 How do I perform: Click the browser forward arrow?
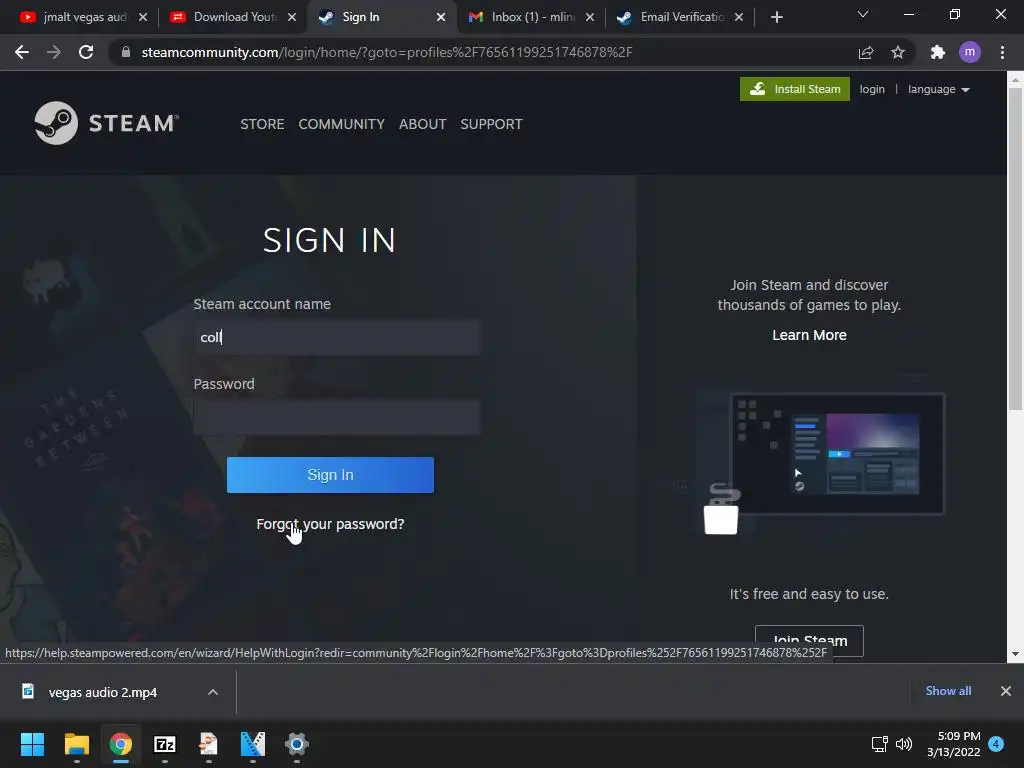pyautogui.click(x=54, y=52)
